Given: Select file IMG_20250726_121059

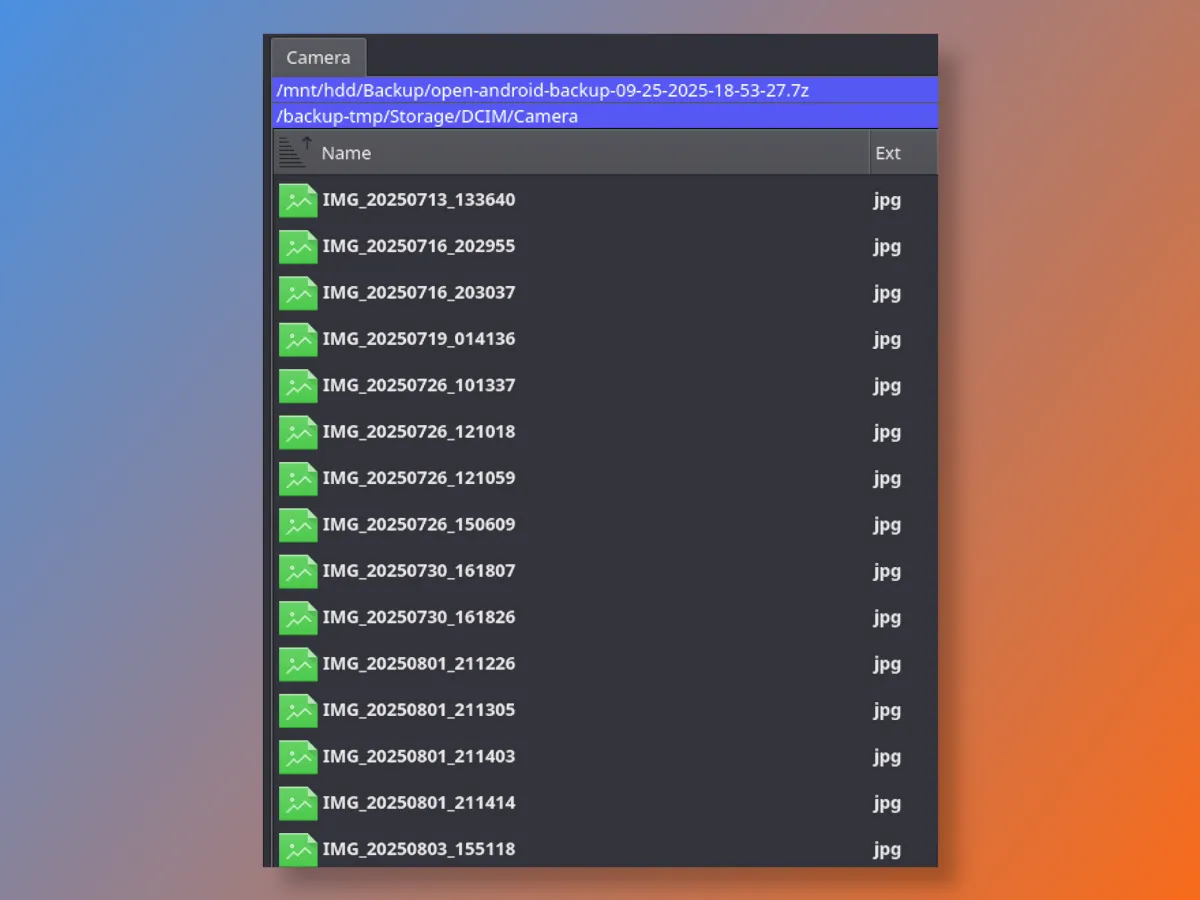Looking at the screenshot, I should click(418, 478).
